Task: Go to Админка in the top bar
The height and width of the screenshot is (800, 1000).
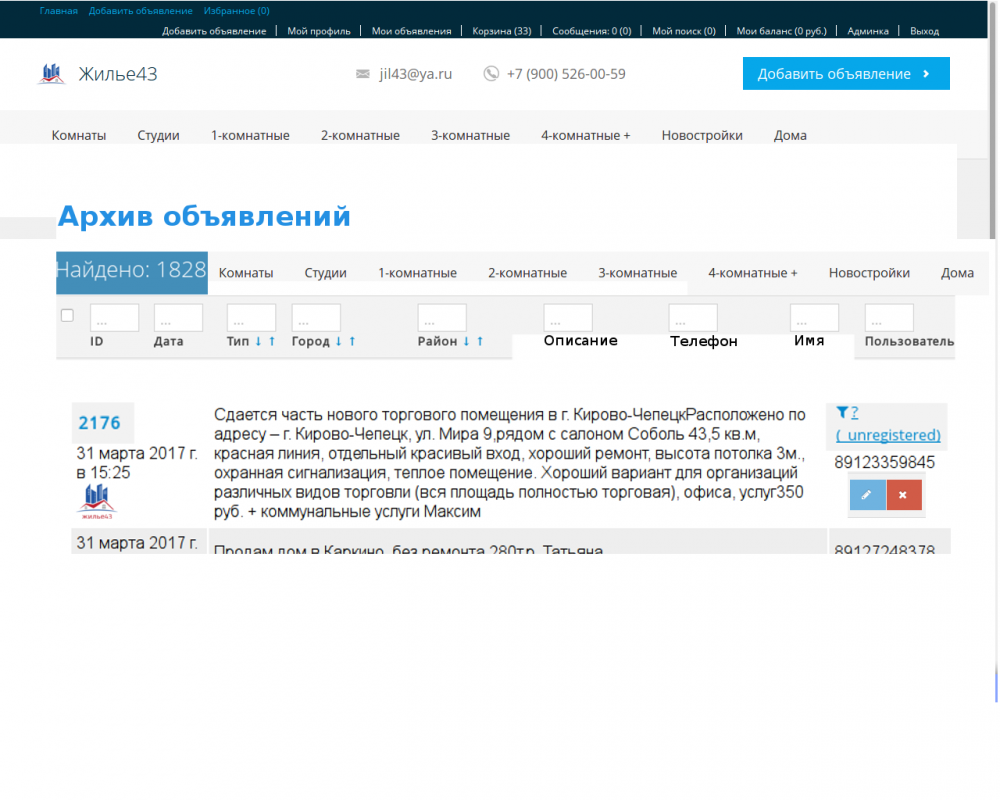Action: click(867, 31)
